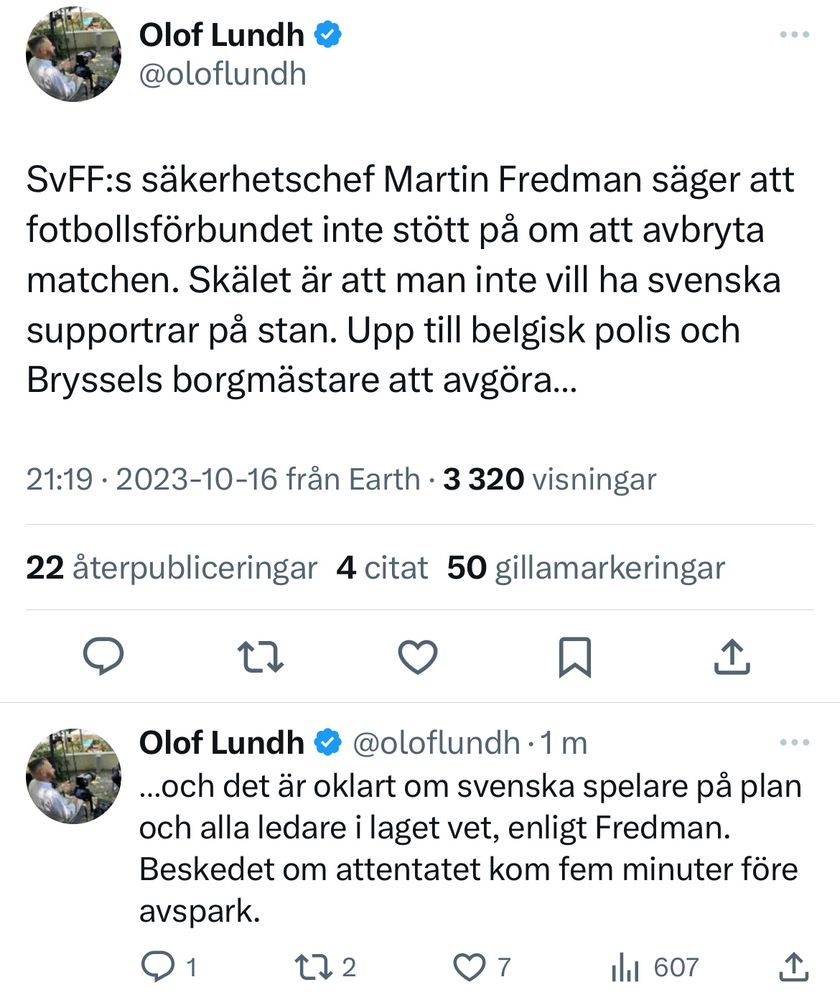View the 4 citat quotes
840x1000 pixels.
[382, 568]
